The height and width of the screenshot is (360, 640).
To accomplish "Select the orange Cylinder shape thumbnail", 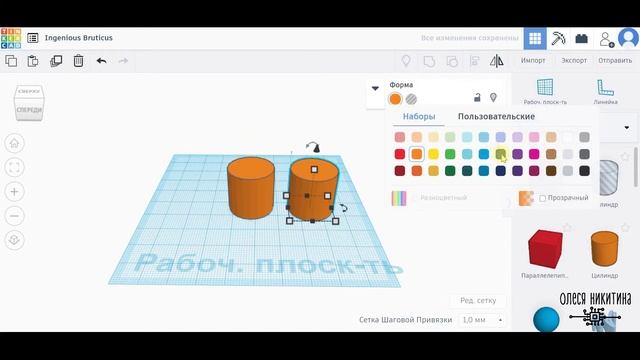I will (604, 249).
